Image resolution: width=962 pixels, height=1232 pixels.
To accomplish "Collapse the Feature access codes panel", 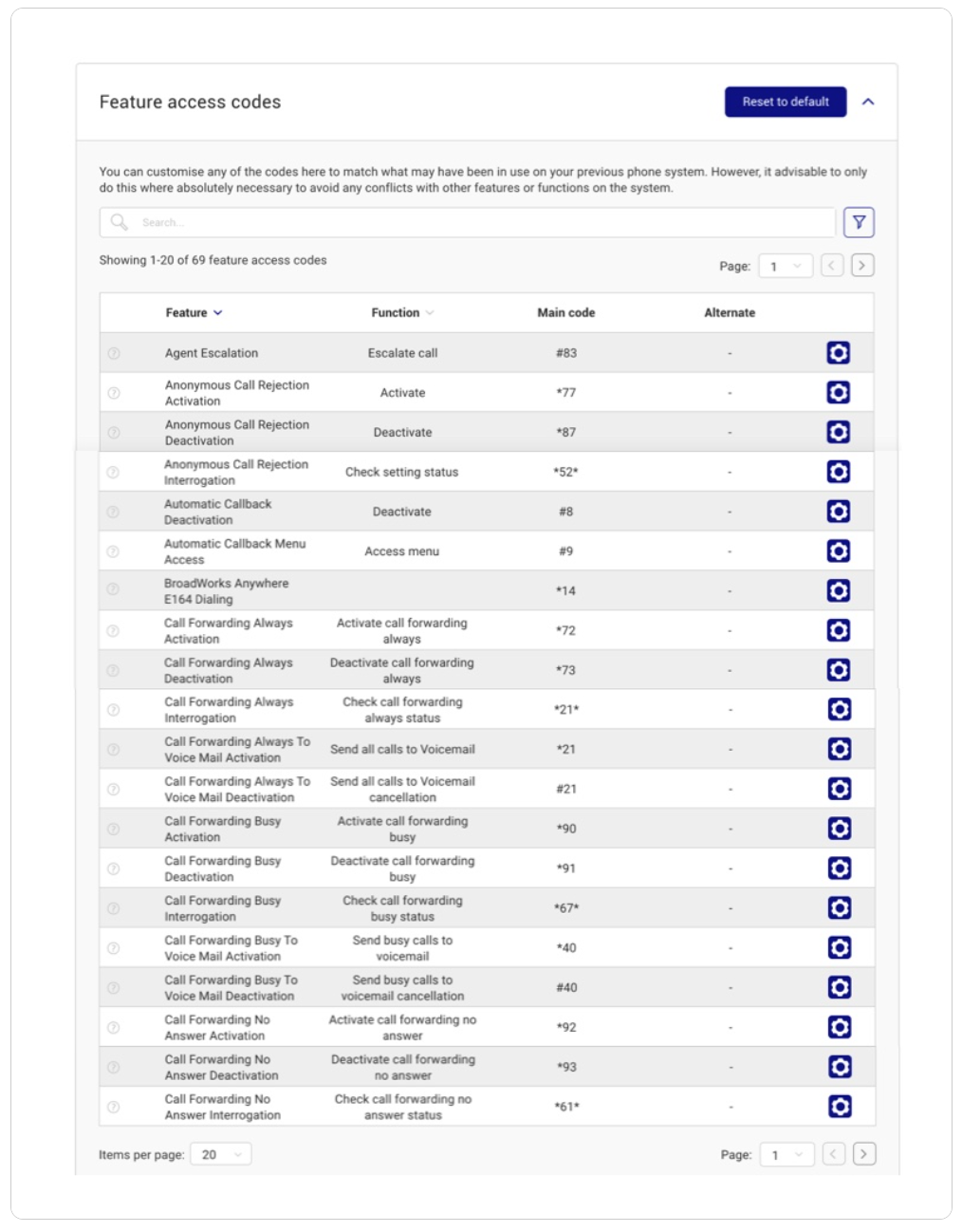I will point(868,102).
